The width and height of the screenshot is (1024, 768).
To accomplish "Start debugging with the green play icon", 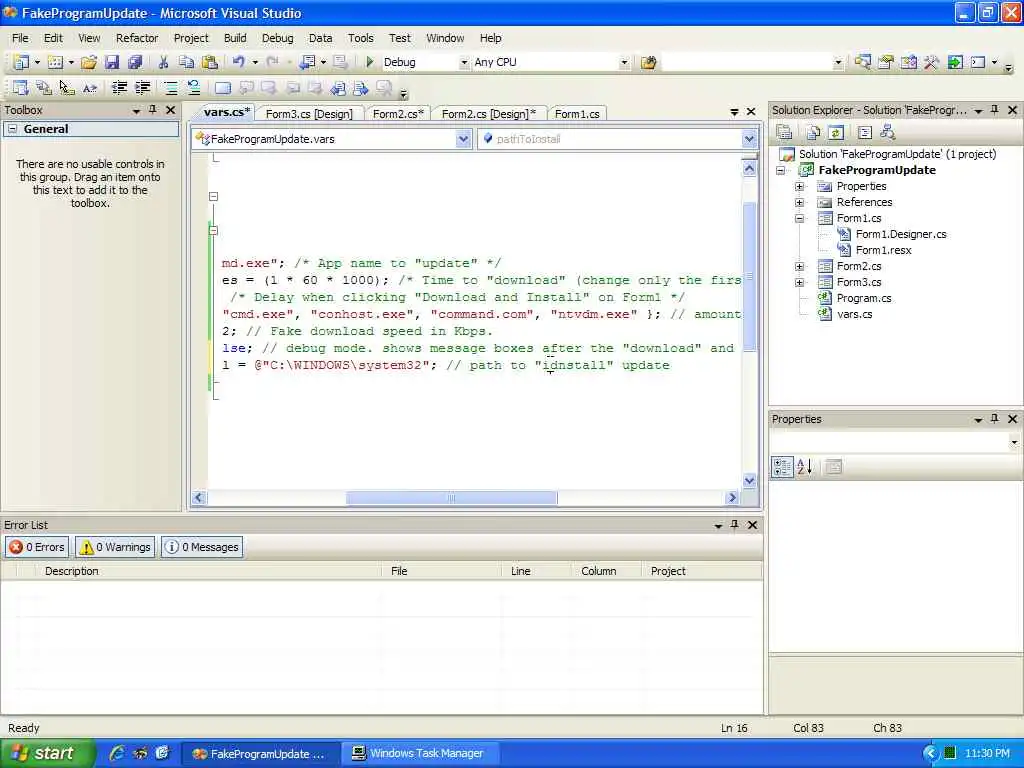I will (370, 62).
